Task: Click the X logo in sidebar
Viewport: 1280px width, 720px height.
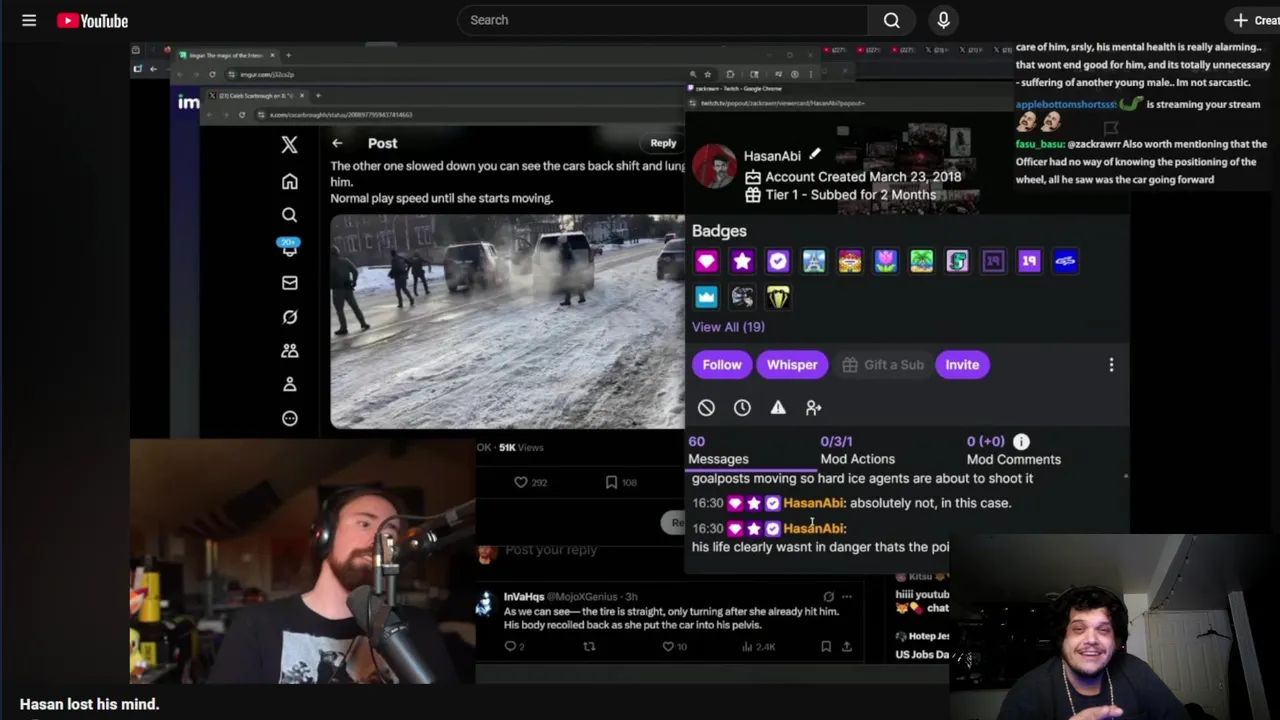Action: pos(289,145)
